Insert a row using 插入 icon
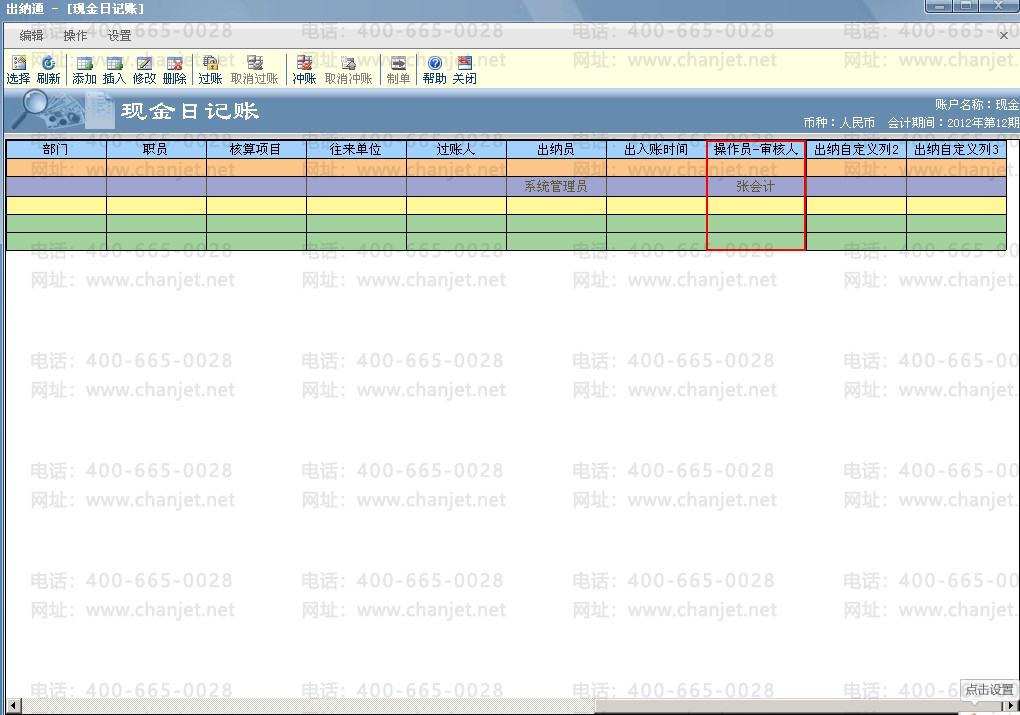Viewport: 1020px width, 715px height. (114, 70)
